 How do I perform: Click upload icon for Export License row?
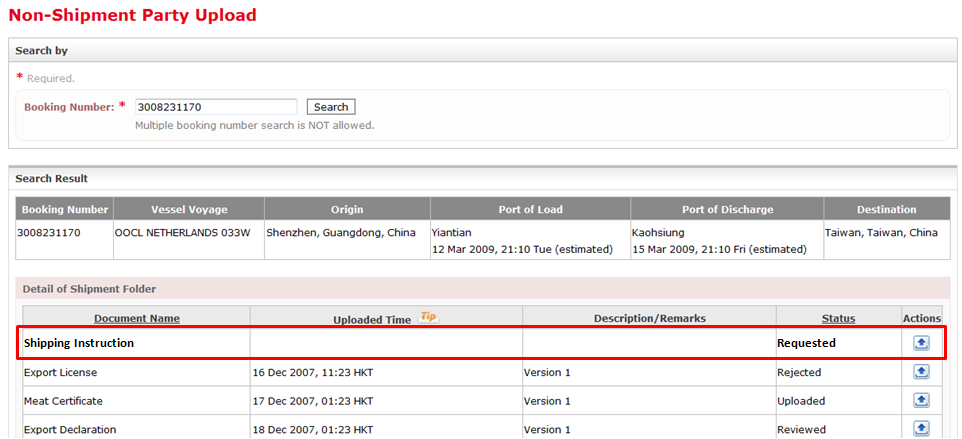pos(921,372)
